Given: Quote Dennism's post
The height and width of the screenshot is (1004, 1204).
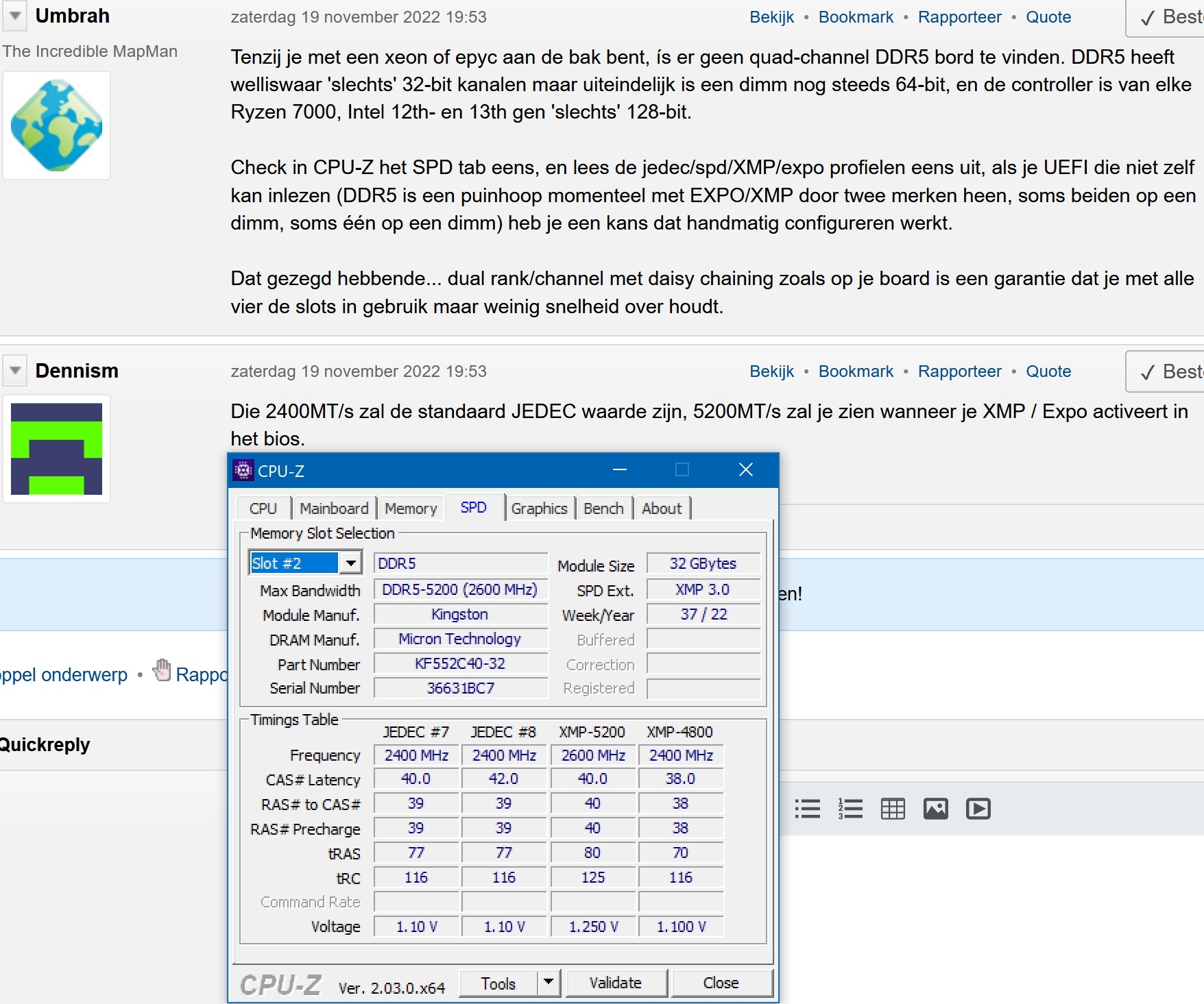Looking at the screenshot, I should click(1048, 371).
